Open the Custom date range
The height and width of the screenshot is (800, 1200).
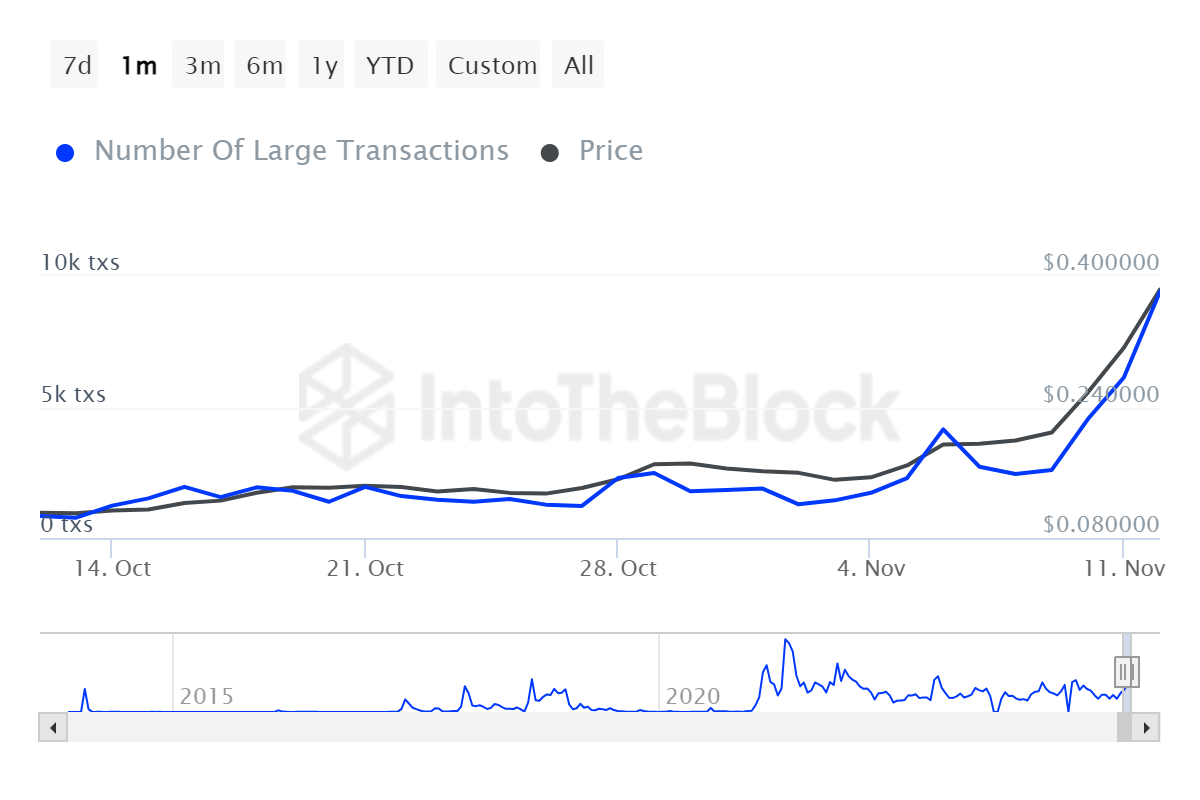(491, 66)
